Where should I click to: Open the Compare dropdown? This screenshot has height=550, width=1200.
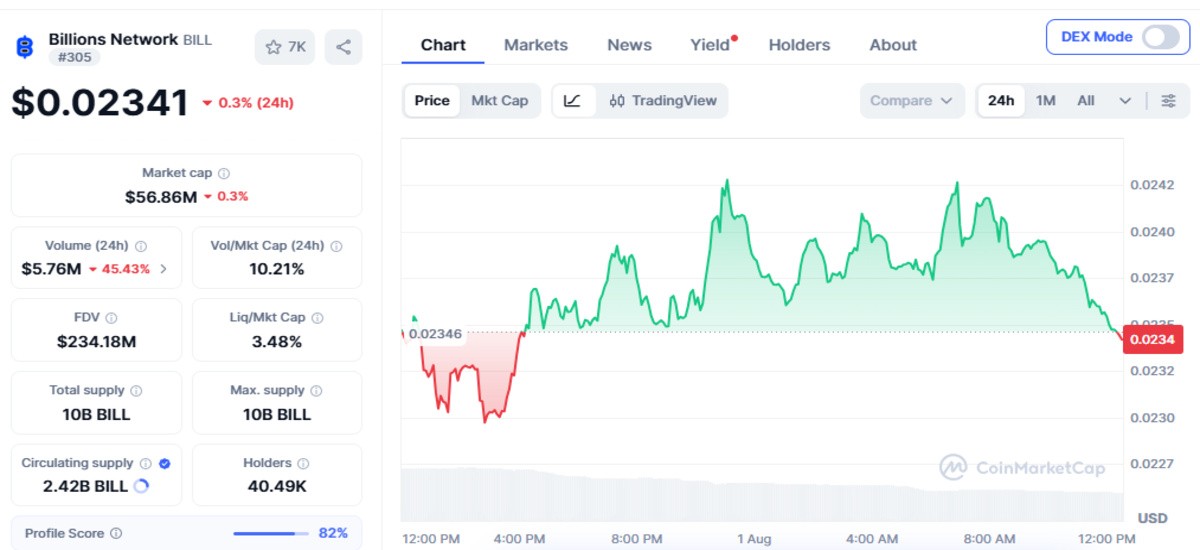[911, 101]
